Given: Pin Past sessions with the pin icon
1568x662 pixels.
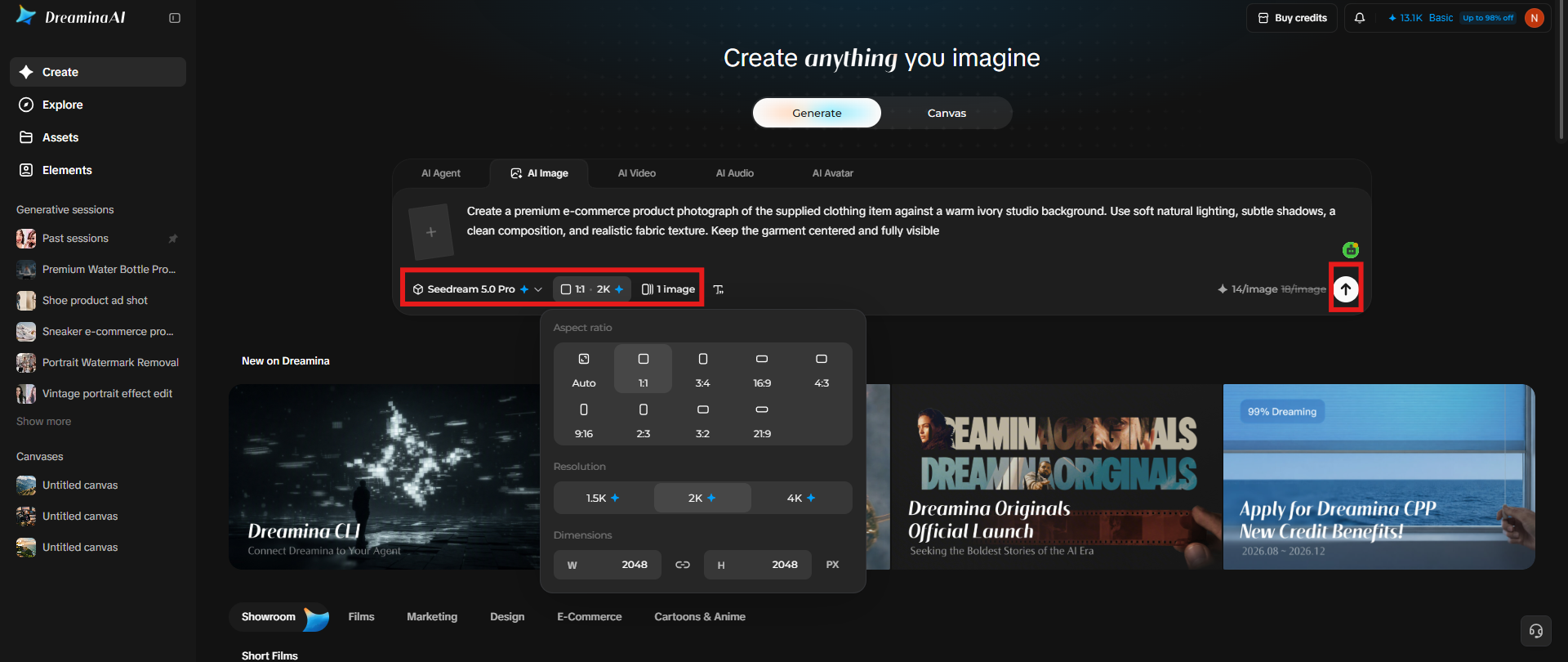Looking at the screenshot, I should point(172,239).
